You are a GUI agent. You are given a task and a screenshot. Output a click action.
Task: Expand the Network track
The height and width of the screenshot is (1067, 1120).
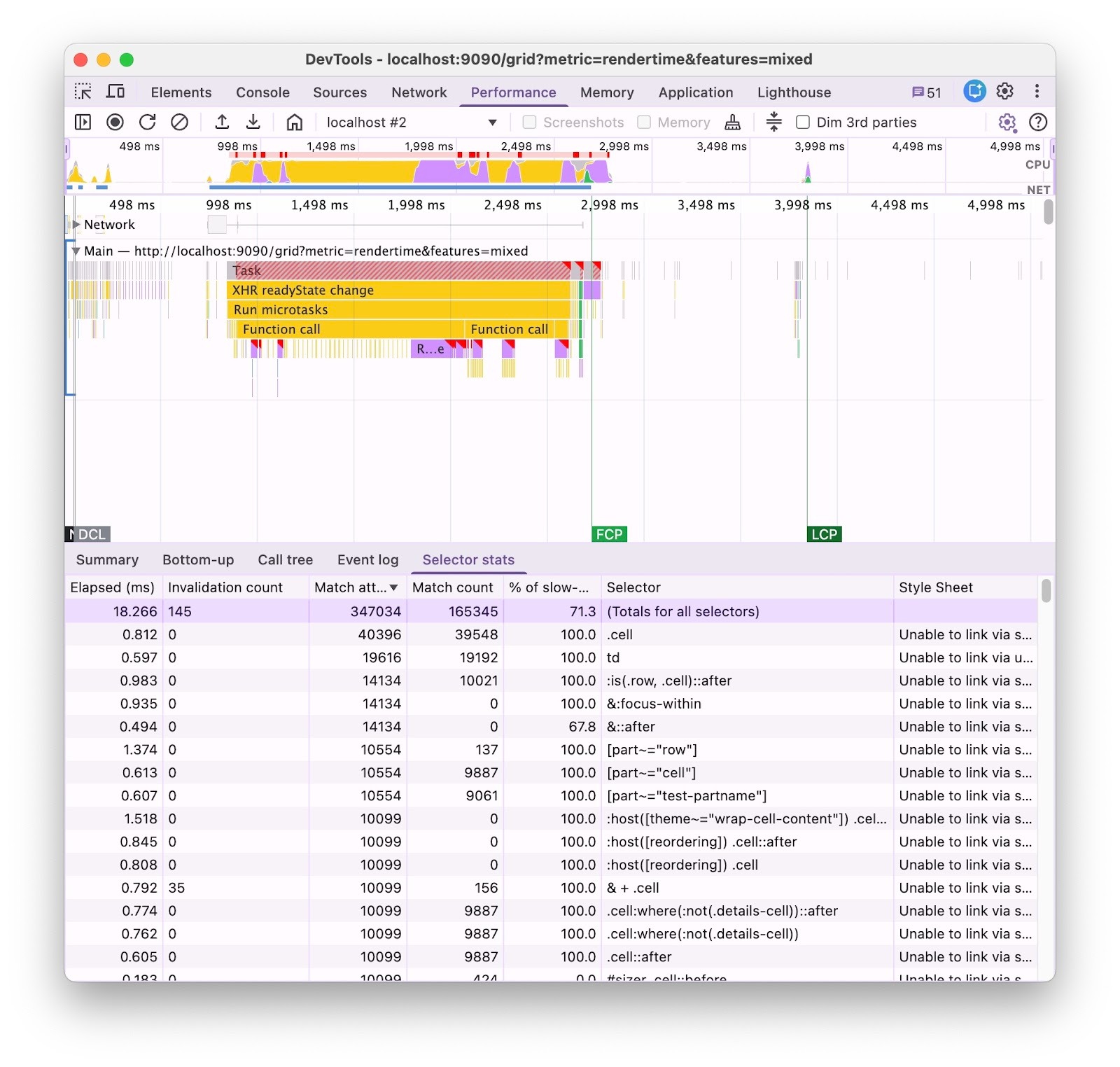[x=76, y=225]
